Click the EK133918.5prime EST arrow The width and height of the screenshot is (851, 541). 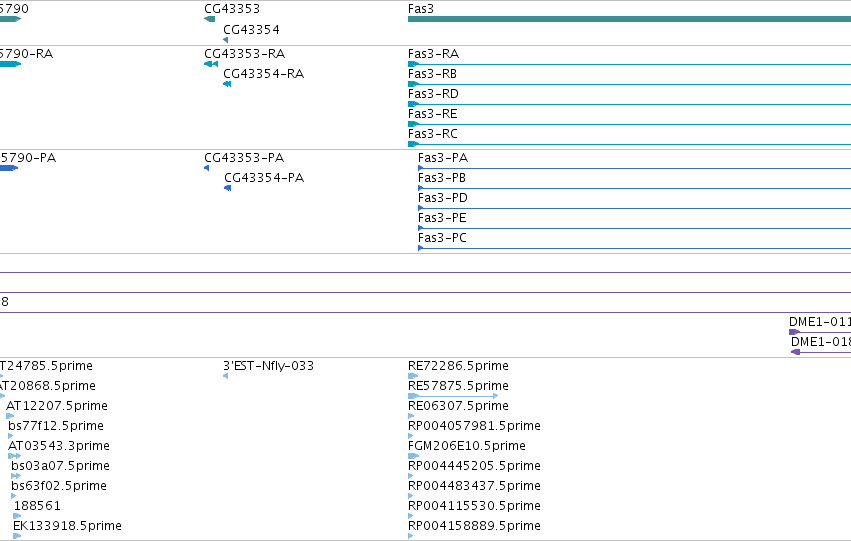pyautogui.click(x=17, y=536)
